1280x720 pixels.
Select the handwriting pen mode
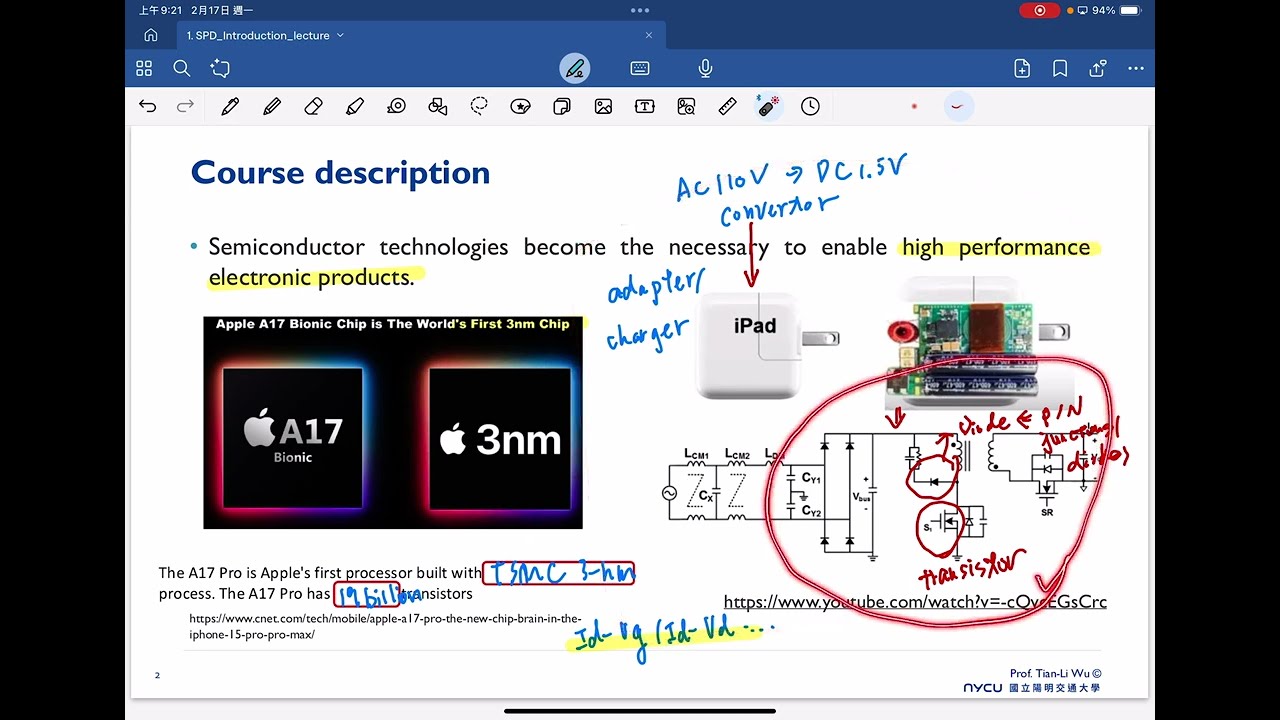coord(574,68)
